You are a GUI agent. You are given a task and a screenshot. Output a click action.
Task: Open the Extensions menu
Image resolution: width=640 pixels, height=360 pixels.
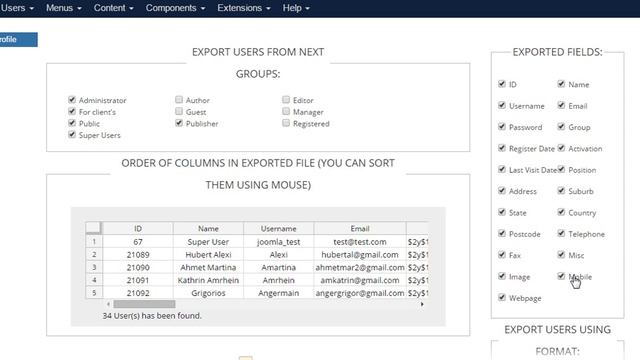(x=244, y=8)
